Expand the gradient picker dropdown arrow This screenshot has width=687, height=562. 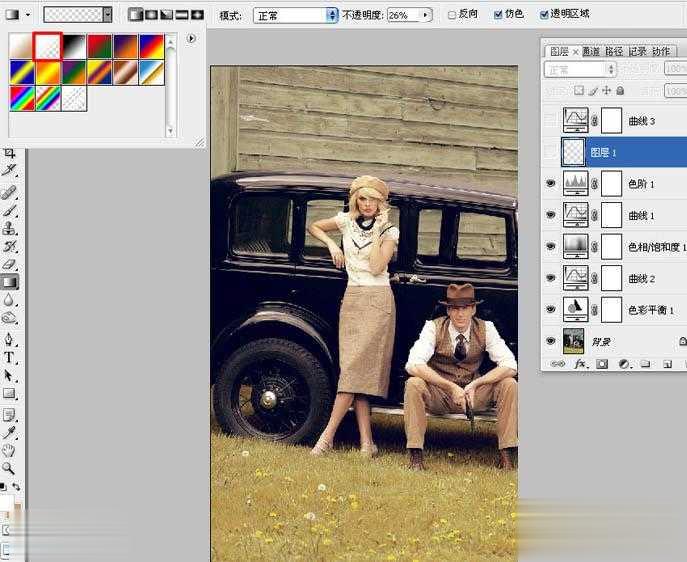pyautogui.click(x=108, y=15)
